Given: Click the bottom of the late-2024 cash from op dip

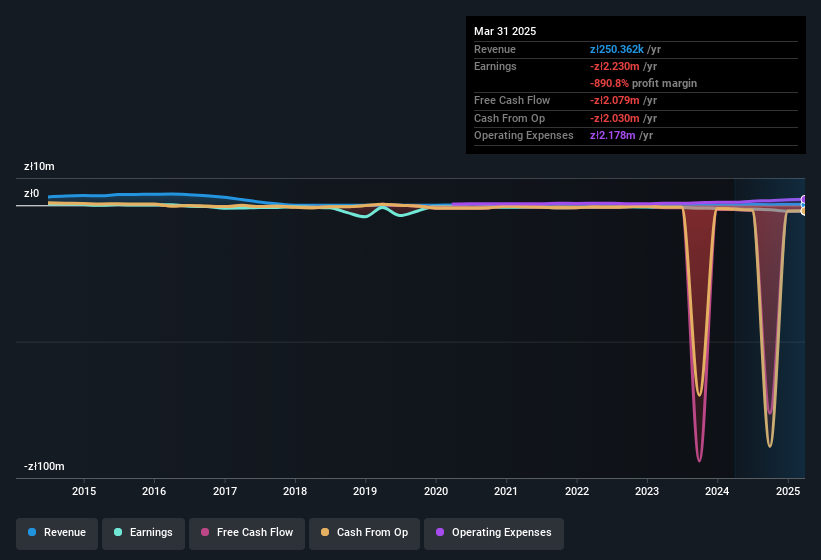Looking at the screenshot, I should pos(770,445).
